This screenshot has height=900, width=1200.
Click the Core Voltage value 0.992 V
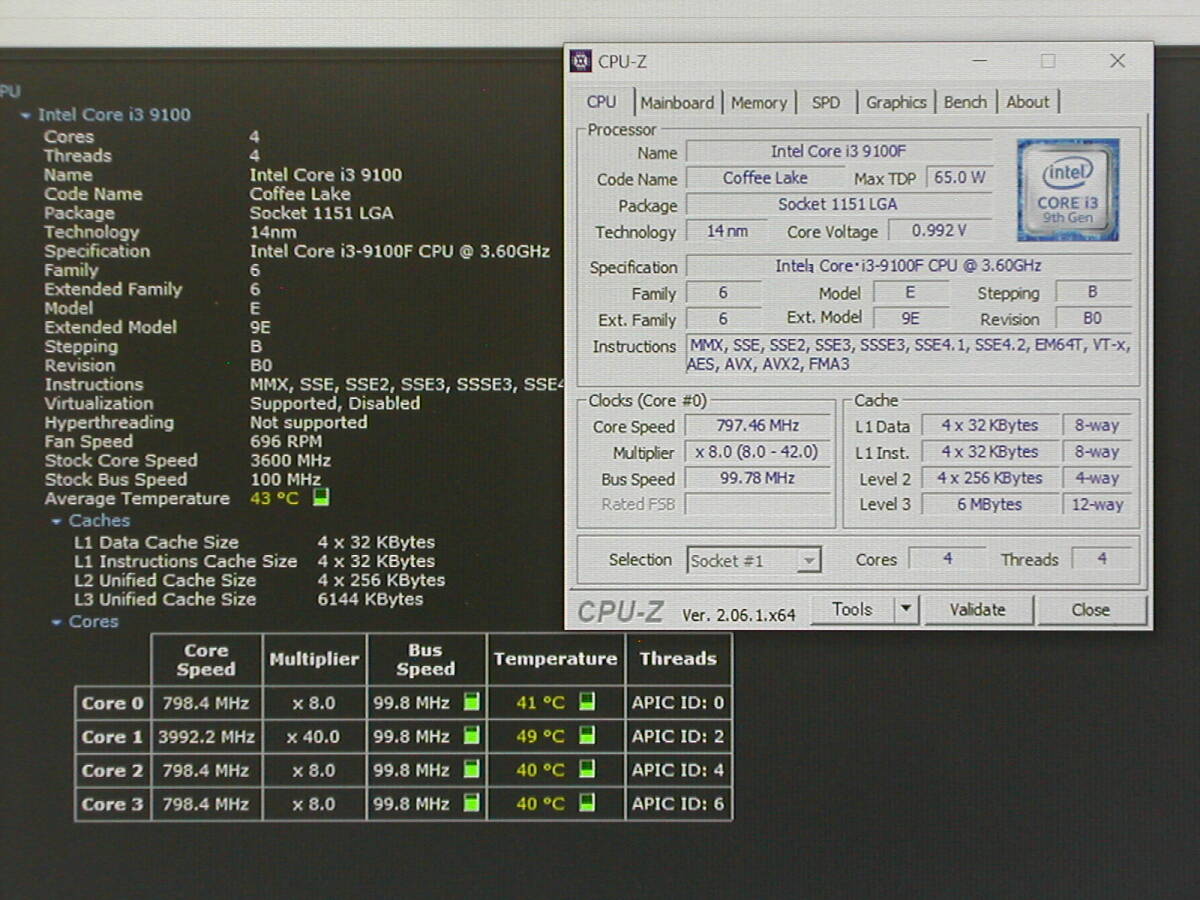940,231
